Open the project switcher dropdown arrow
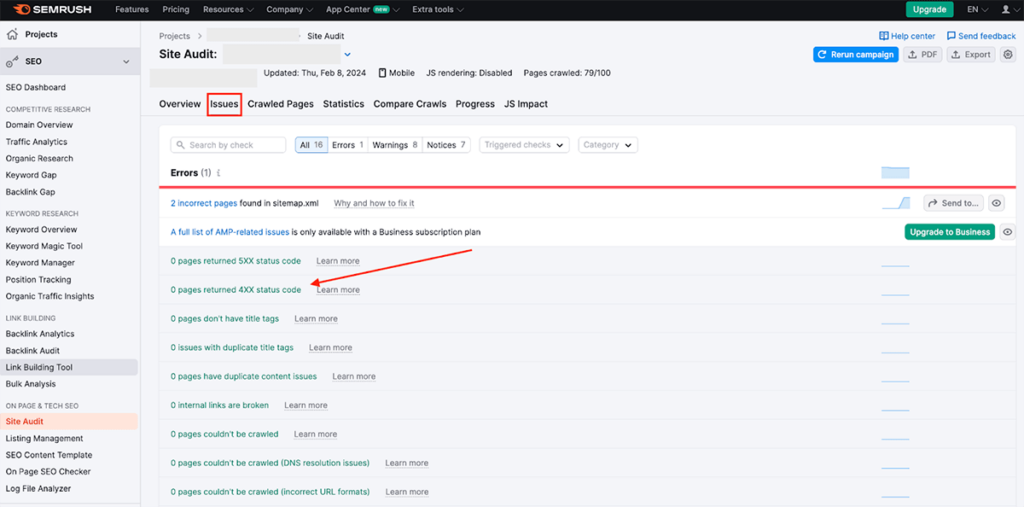 [x=347, y=54]
